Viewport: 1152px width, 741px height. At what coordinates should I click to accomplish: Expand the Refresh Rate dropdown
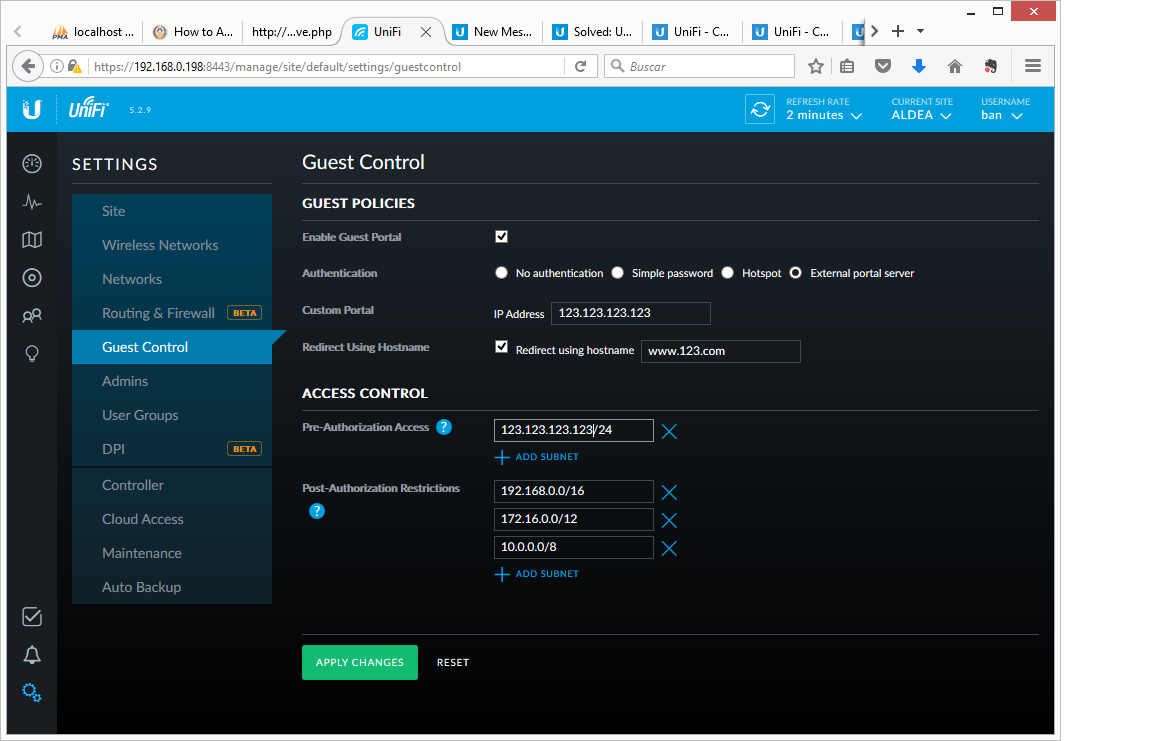click(x=823, y=115)
